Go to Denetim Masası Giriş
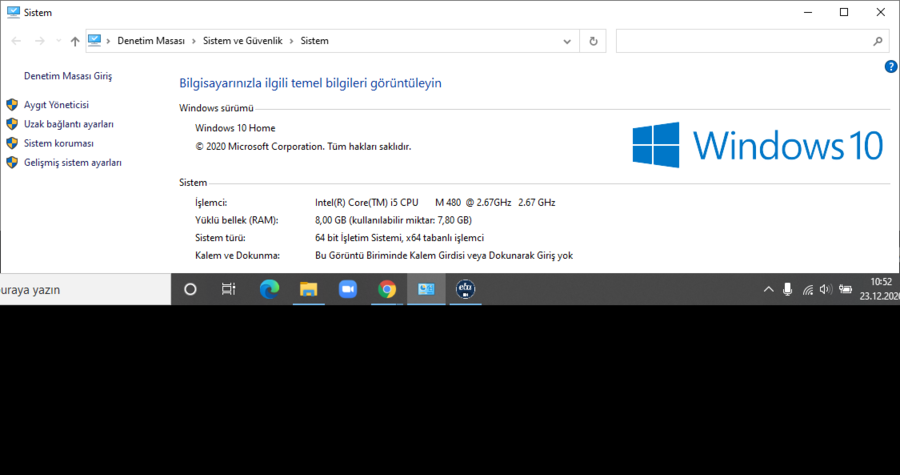 pos(68,76)
